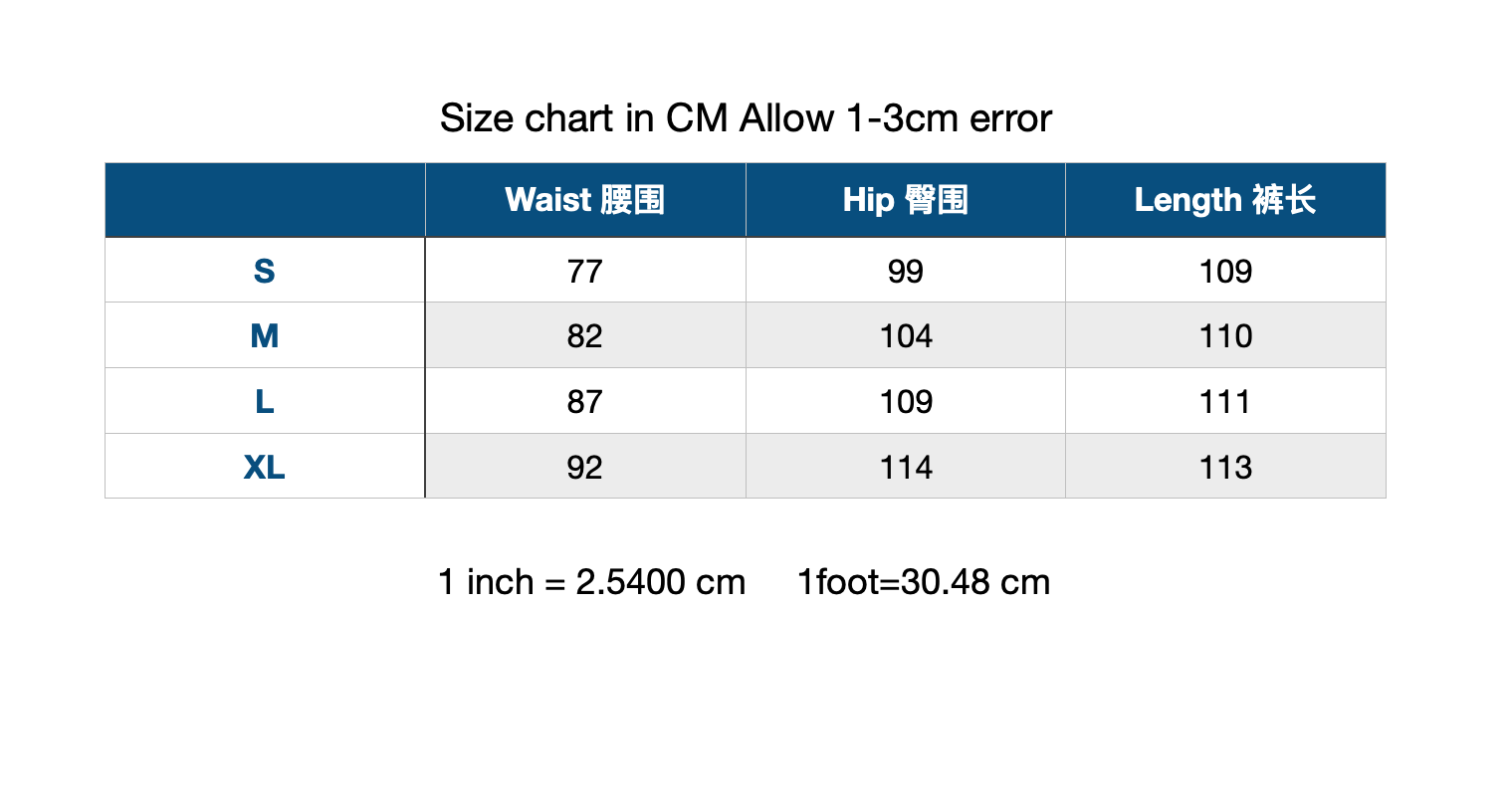Click the Waist 腰围 column header

(x=584, y=200)
